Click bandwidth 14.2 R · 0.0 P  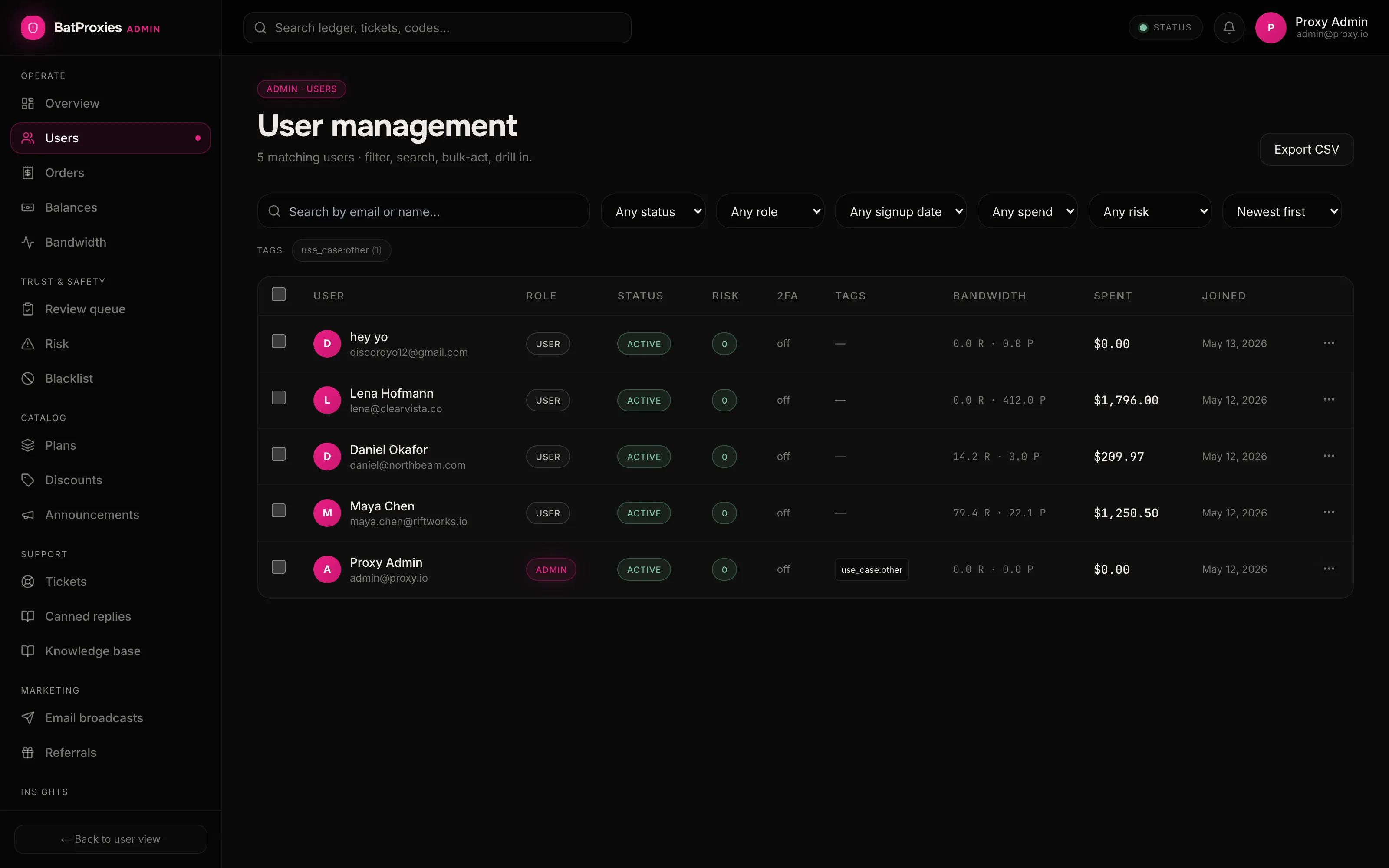click(996, 457)
